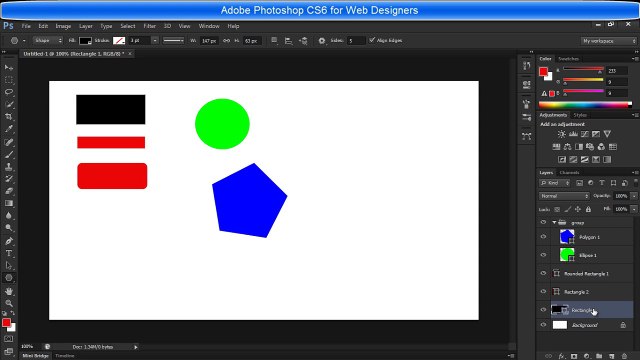Viewport: 640px width, 360px height.
Task: Toggle visibility of the group layer
Action: click(543, 222)
